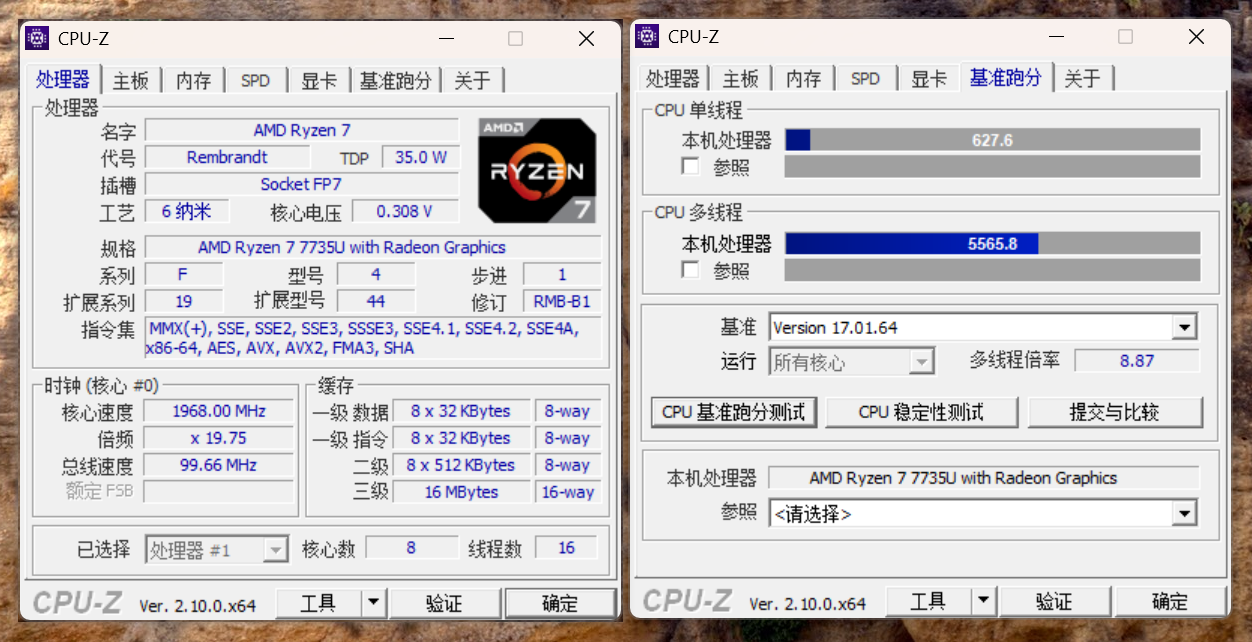
Task: Click 确定 button in right window
Action: 1170,601
